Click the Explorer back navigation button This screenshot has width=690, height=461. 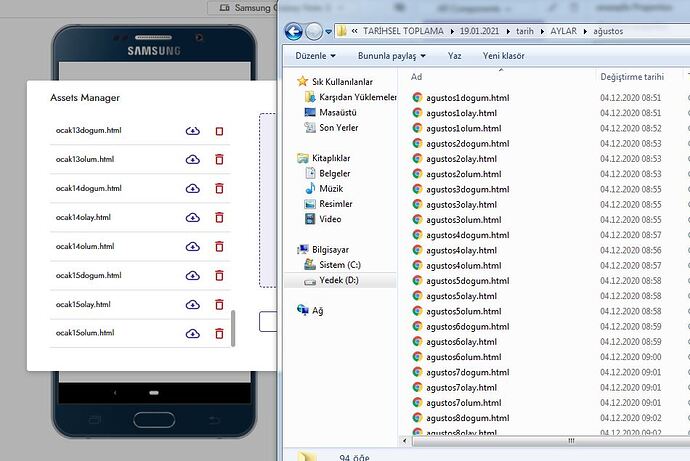296,31
